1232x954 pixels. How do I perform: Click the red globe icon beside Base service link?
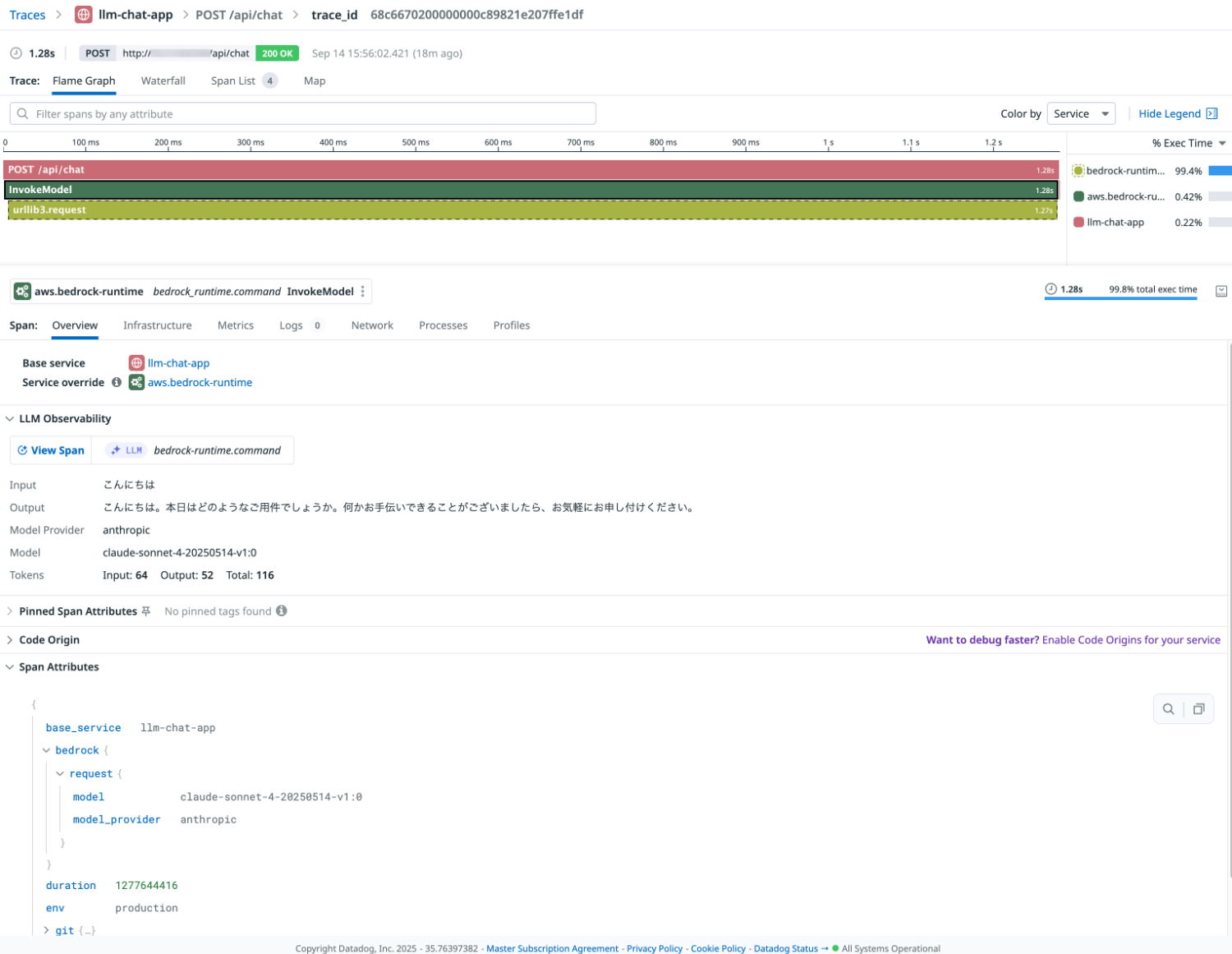coord(136,362)
